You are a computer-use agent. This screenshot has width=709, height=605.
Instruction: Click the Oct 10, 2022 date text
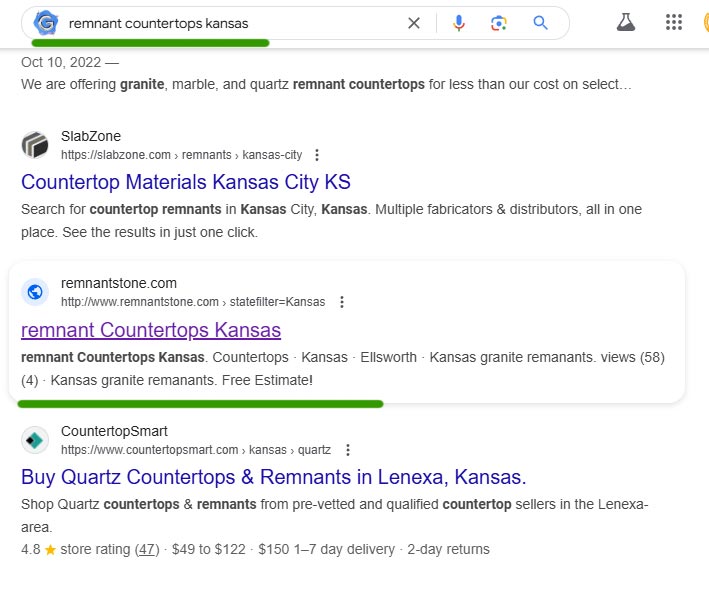61,62
